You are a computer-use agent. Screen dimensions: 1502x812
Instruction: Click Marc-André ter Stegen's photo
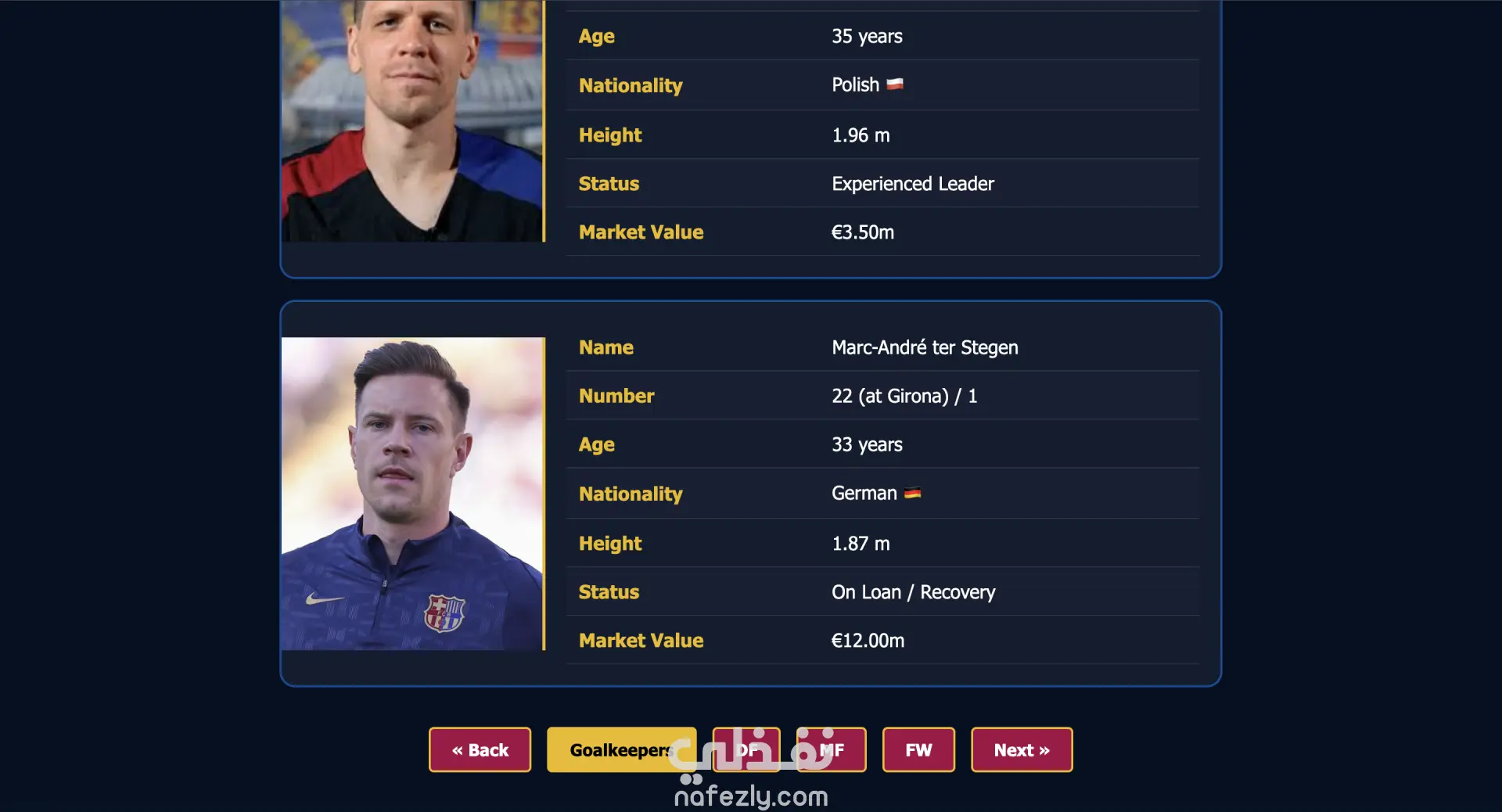[412, 494]
